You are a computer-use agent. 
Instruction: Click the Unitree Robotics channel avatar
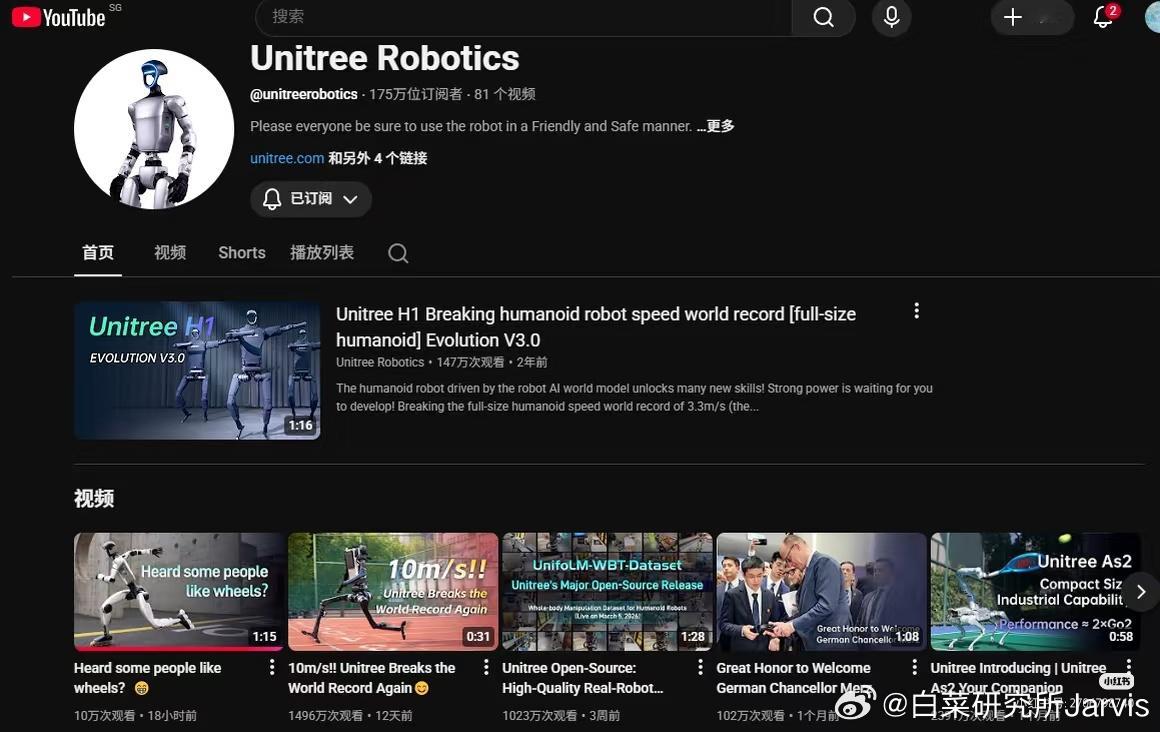pyautogui.click(x=154, y=129)
